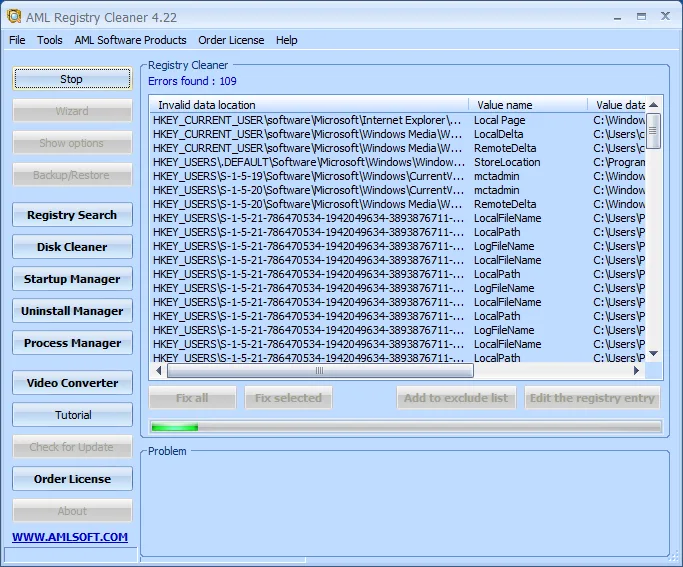Click the Backup/Restore button

(x=72, y=175)
